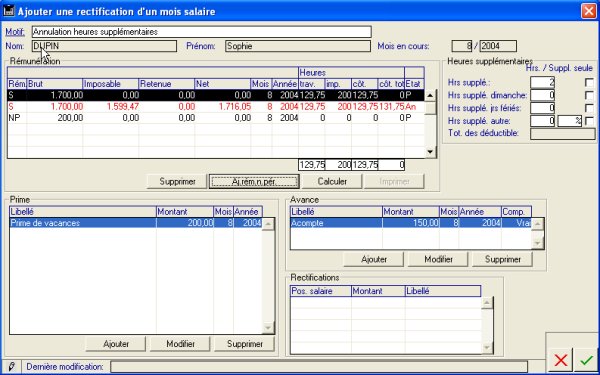The width and height of the screenshot is (600, 375).
Task: Click Prime list scrollbar up arrow
Action: tap(268, 224)
